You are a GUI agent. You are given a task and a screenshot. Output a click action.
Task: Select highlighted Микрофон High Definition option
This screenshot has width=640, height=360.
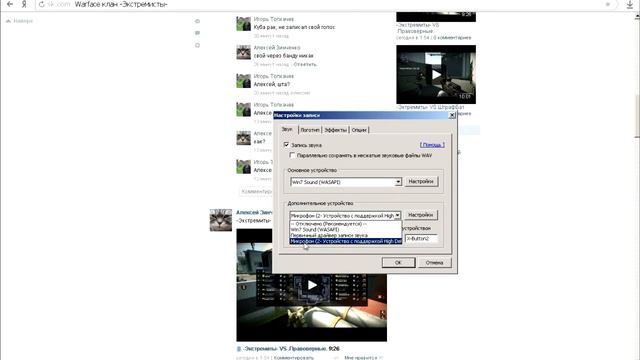346,241
